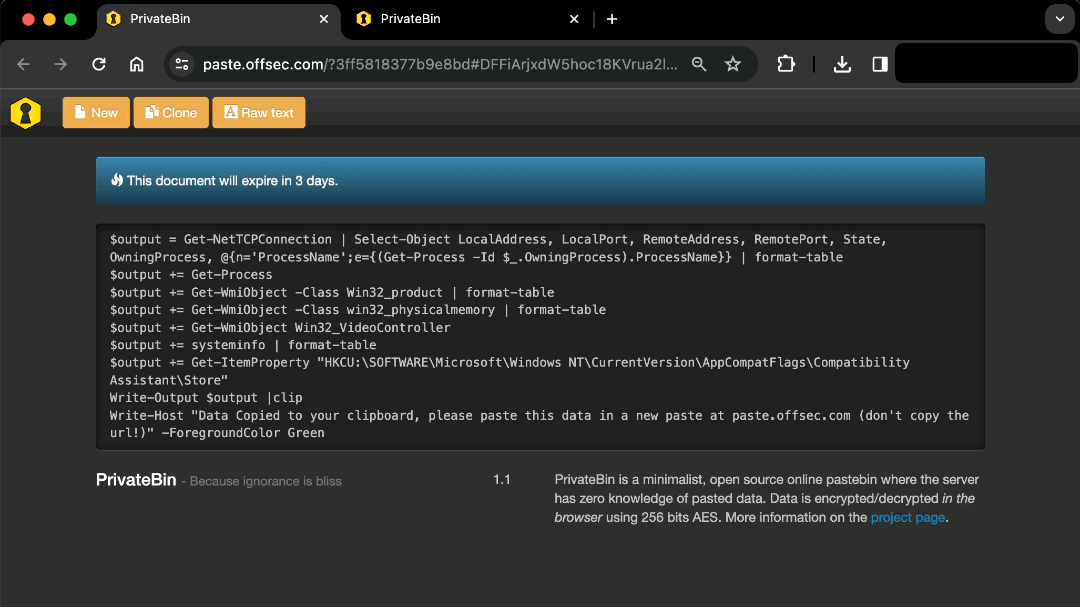Toggle the browser side panel
Image resolution: width=1080 pixels, height=608 pixels.
tap(880, 64)
